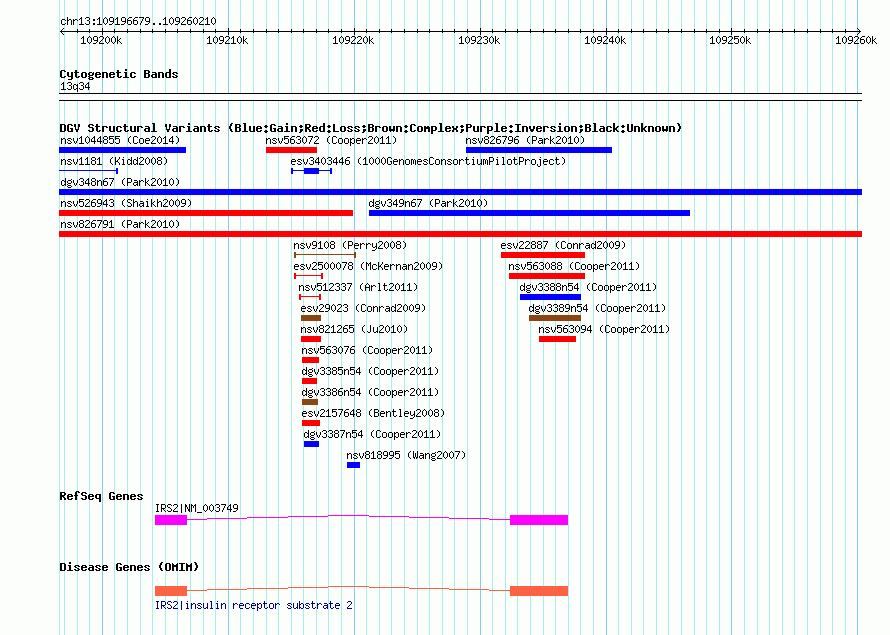Image resolution: width=890 pixels, height=635 pixels.
Task: Click nsv526943 (Shaikh2009) label
Action: pyautogui.click(x=126, y=203)
